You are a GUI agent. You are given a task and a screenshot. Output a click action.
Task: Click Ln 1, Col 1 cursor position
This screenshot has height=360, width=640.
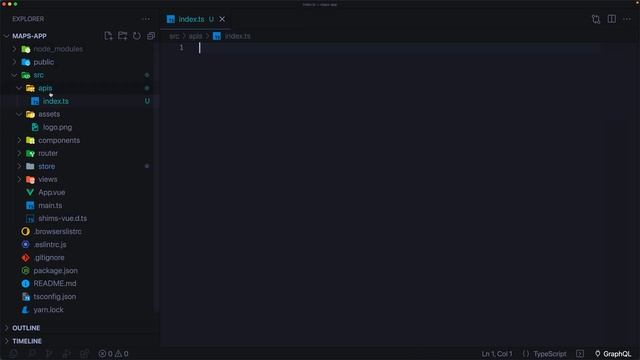(x=497, y=354)
